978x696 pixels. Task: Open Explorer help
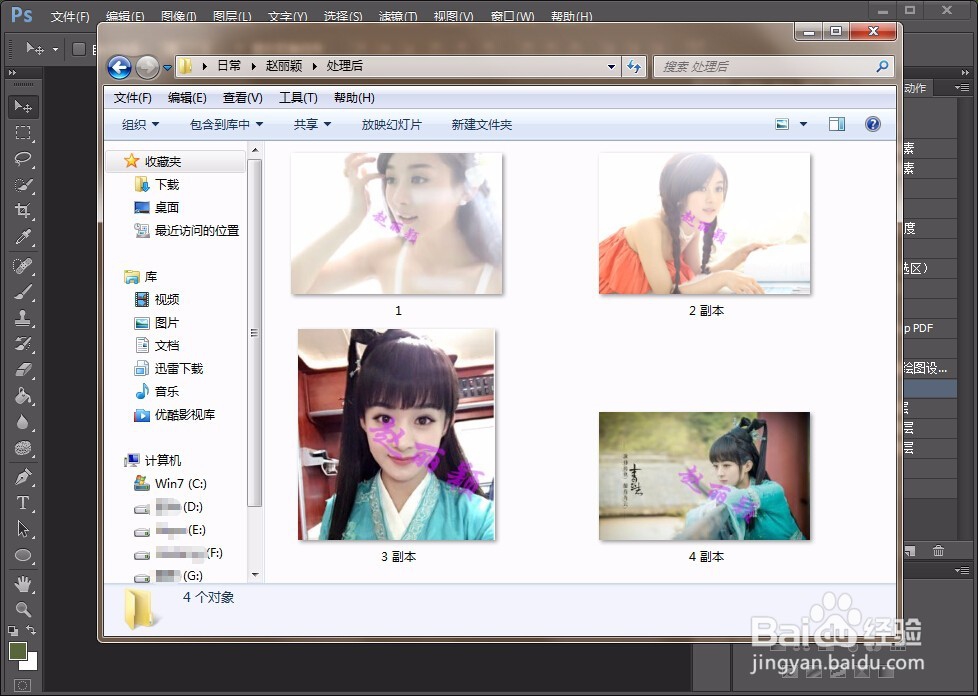point(873,124)
